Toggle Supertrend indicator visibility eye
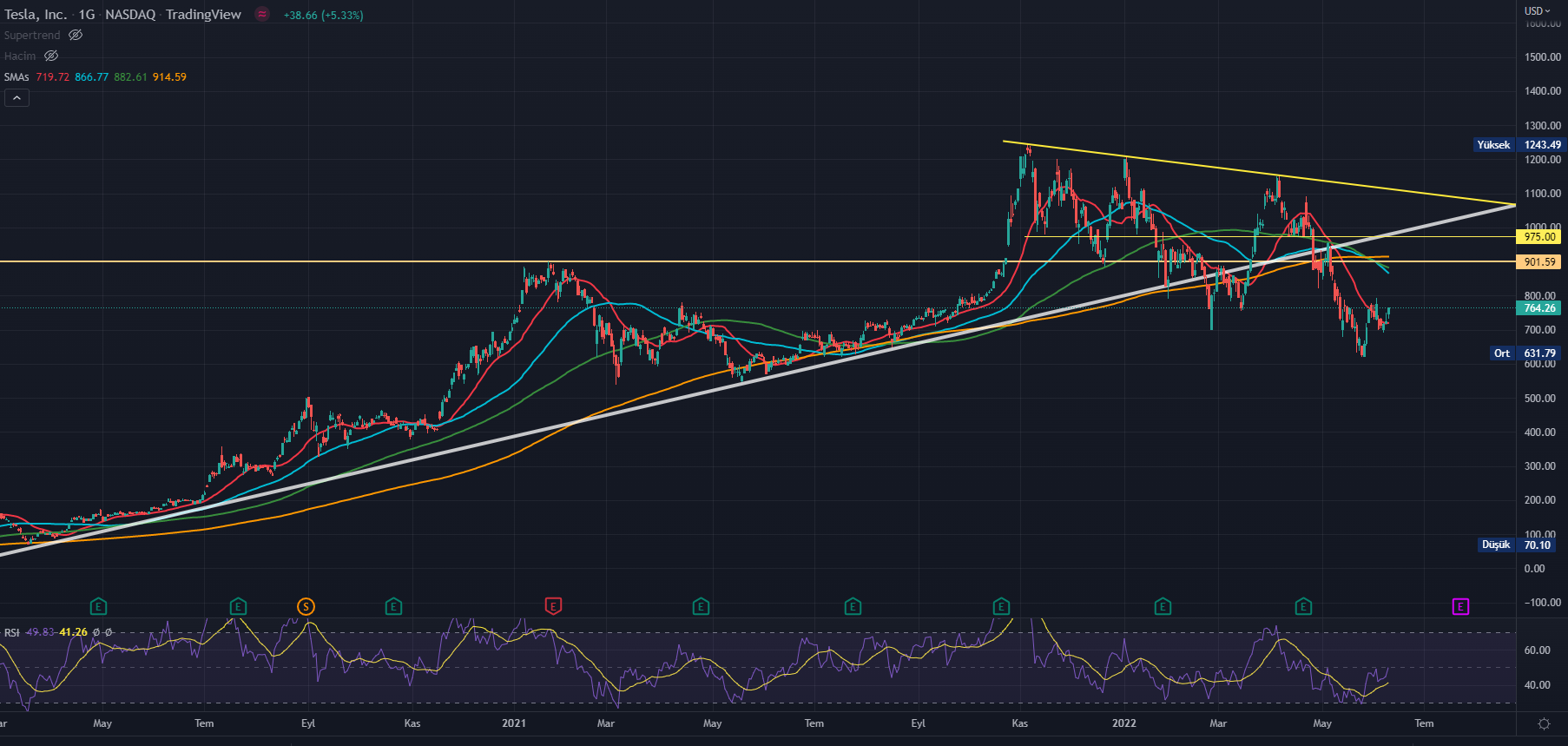The image size is (1568, 746). pyautogui.click(x=76, y=36)
